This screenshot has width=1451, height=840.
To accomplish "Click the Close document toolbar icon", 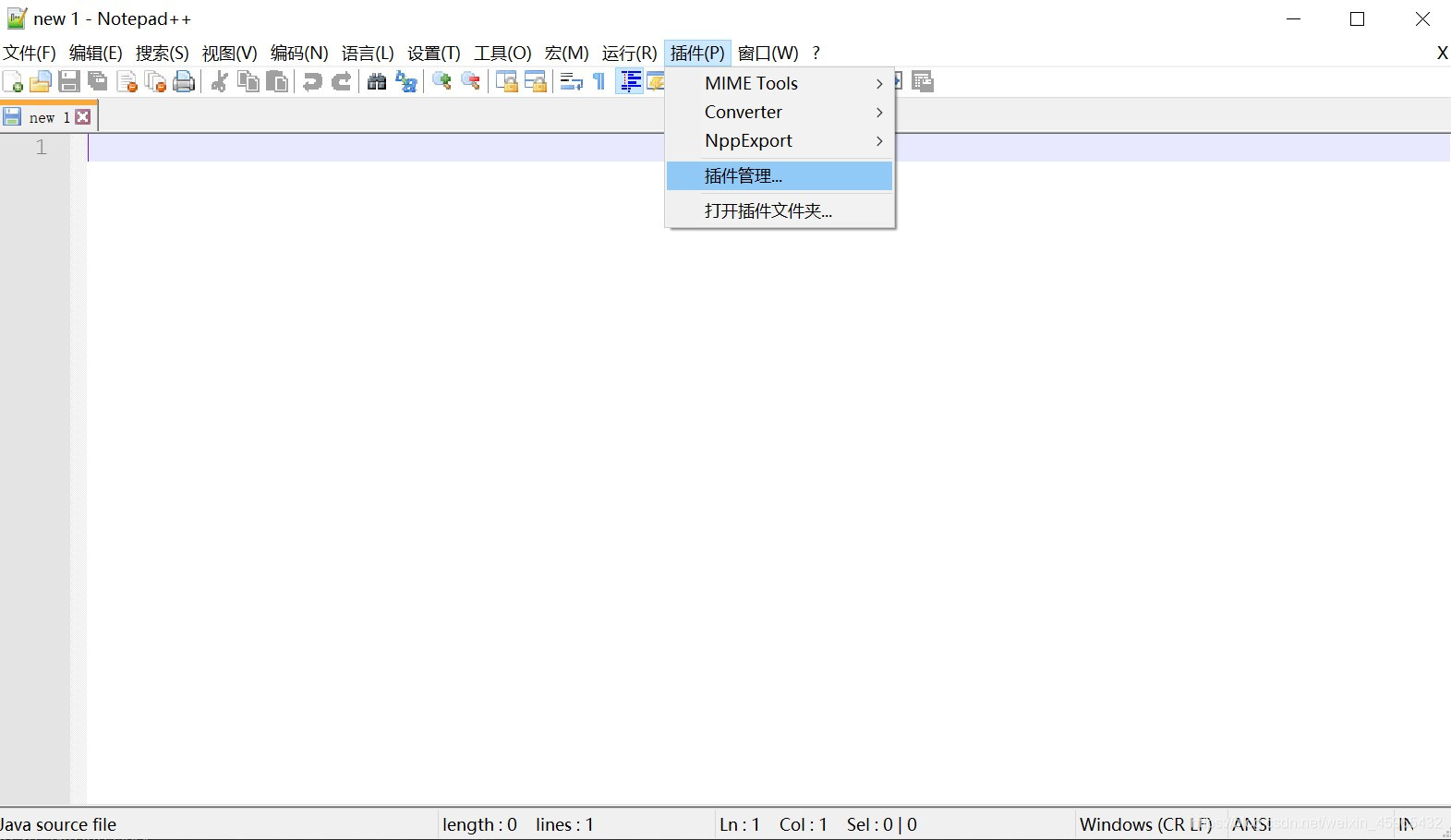I will [127, 82].
